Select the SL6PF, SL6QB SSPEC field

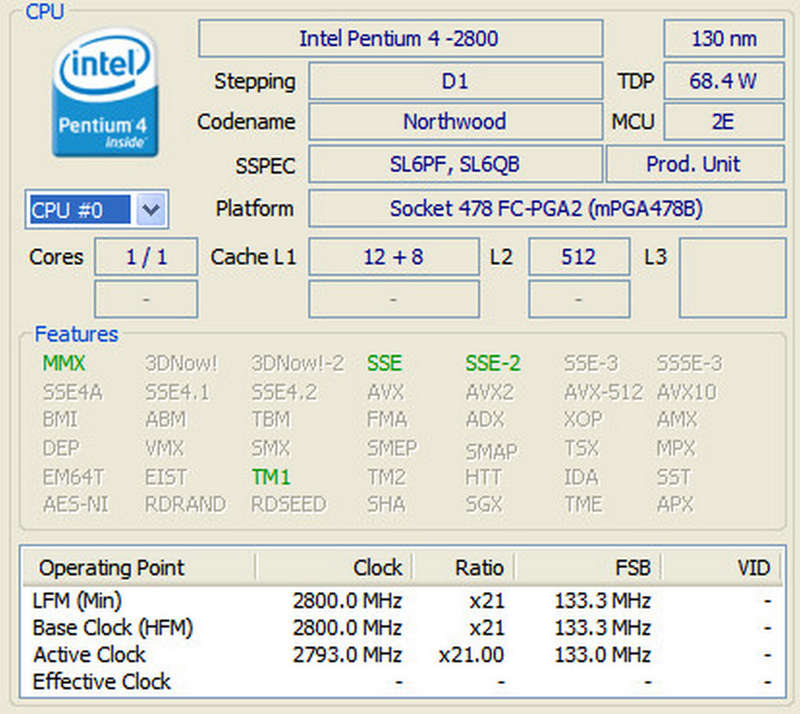(455, 164)
